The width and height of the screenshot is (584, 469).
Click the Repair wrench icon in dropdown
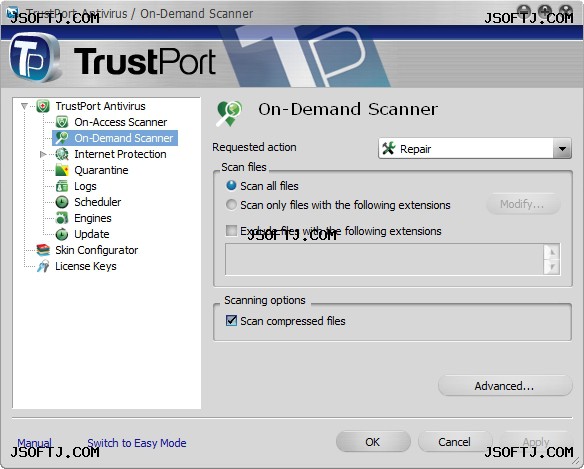[x=389, y=149]
